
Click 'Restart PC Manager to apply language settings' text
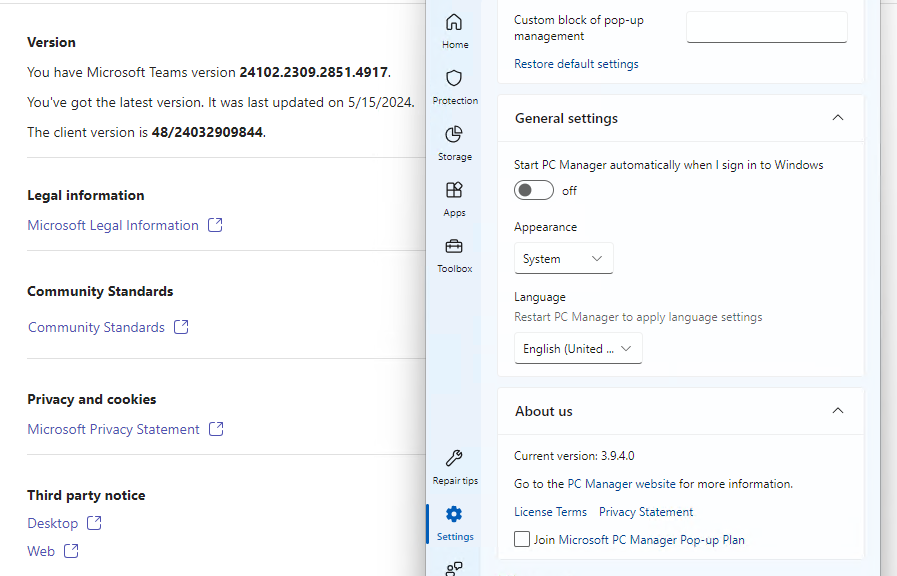coord(638,316)
